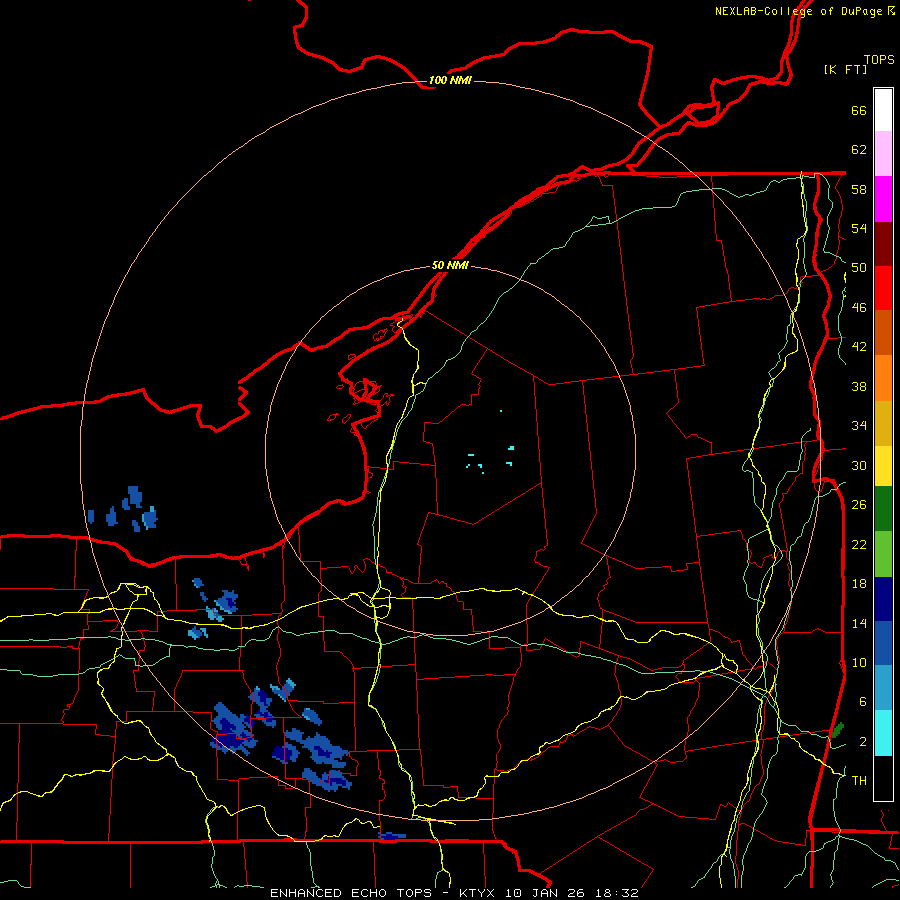The width and height of the screenshot is (900, 900).
Task: Click the "10" legend value on the scale
Action: point(859,663)
